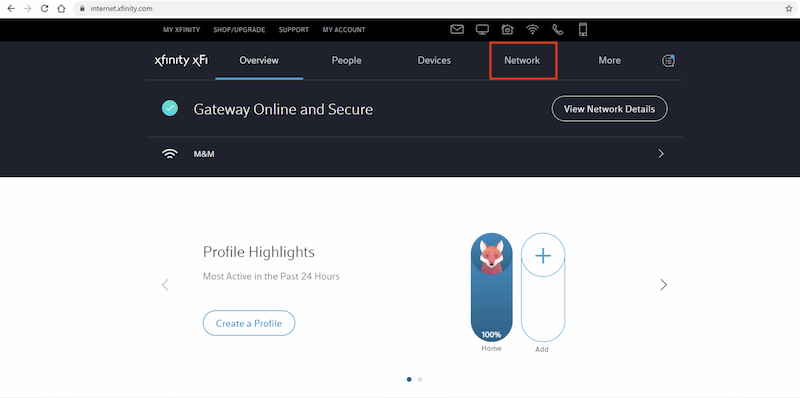Show next highlights with right chevron

click(663, 285)
